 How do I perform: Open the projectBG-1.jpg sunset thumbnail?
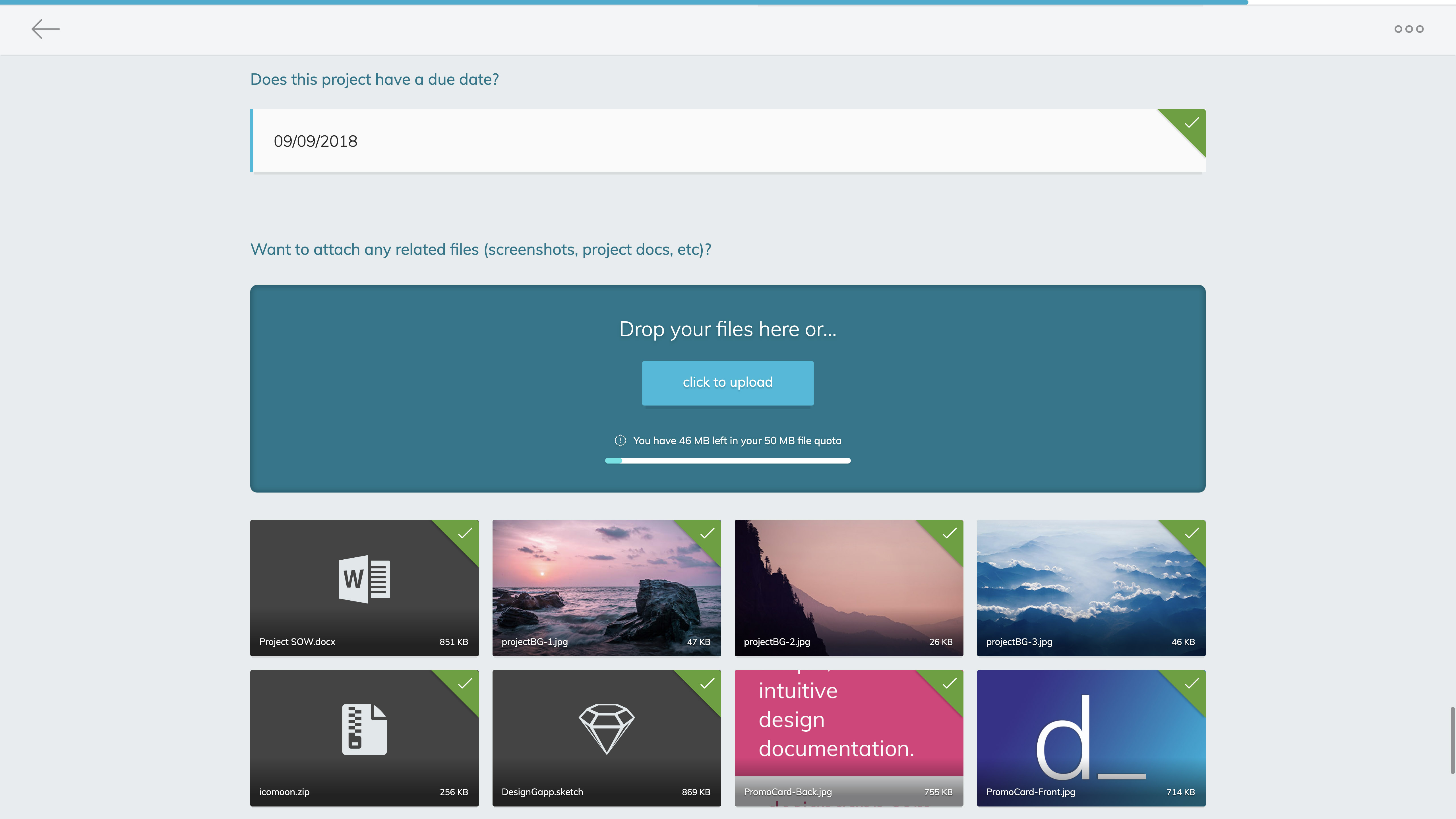(x=607, y=588)
